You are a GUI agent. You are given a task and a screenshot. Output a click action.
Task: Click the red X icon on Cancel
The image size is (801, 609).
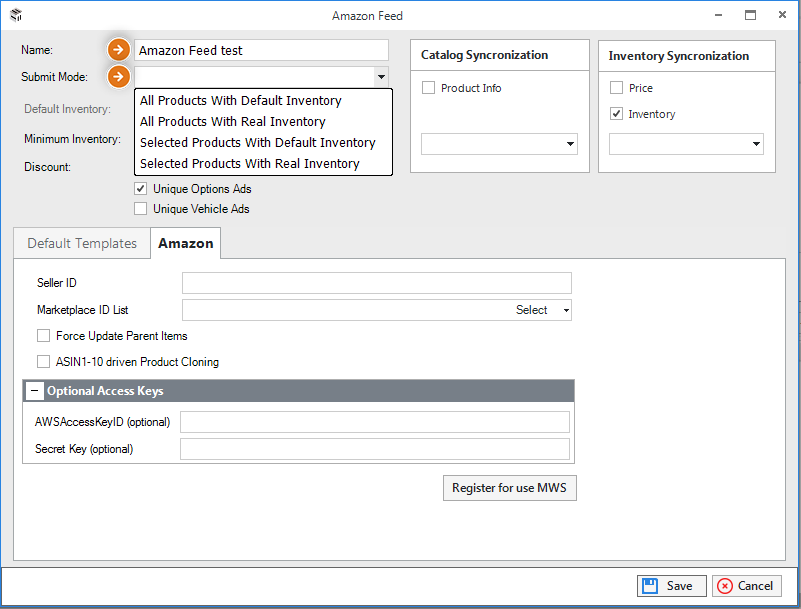click(x=724, y=586)
